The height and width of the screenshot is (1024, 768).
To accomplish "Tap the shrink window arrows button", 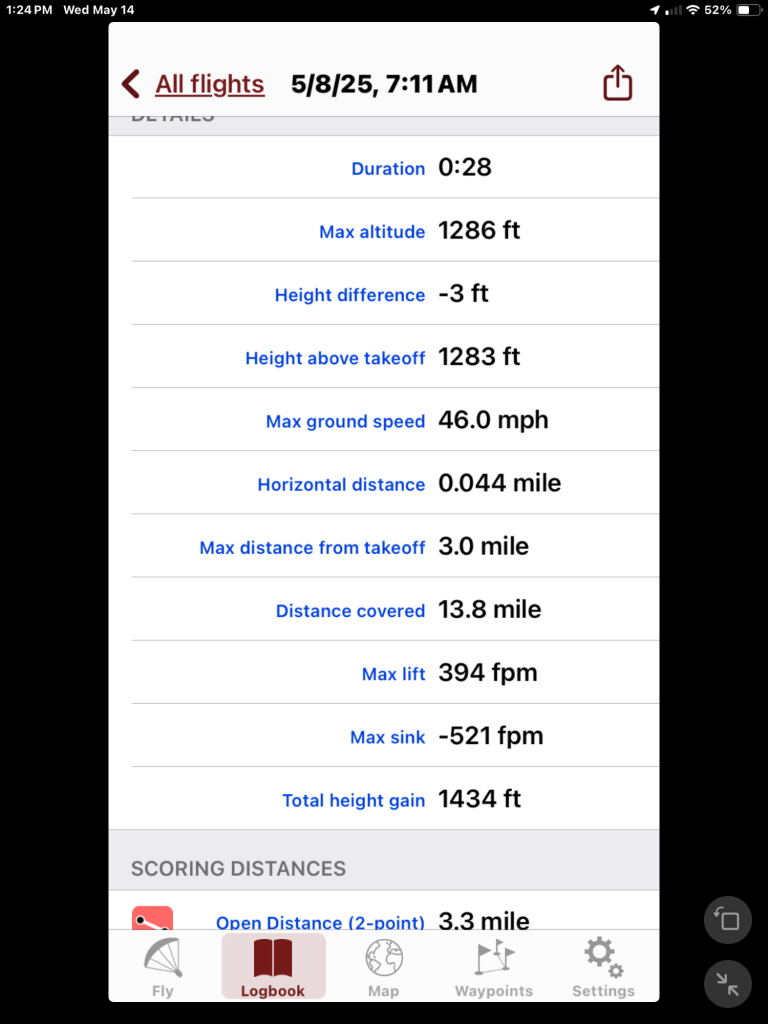I will click(x=727, y=984).
